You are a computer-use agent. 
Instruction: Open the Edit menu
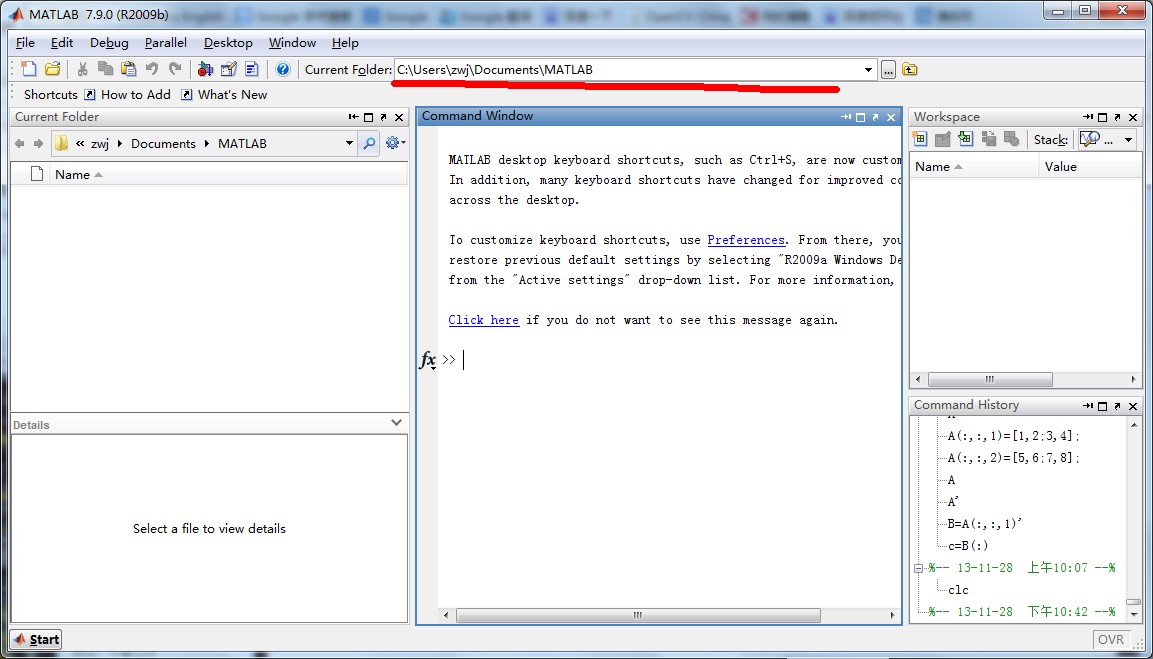tap(62, 43)
